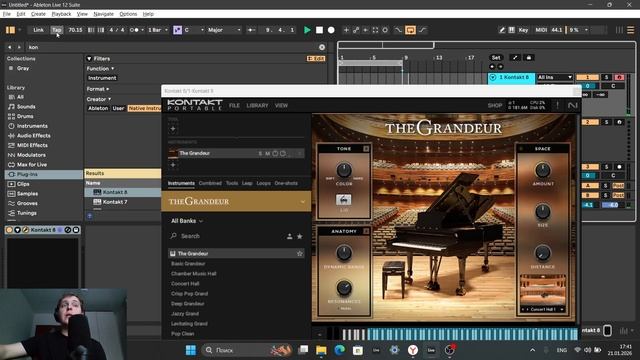Open the All Banks dropdown in Kontakt
640x360 pixels.
point(187,221)
